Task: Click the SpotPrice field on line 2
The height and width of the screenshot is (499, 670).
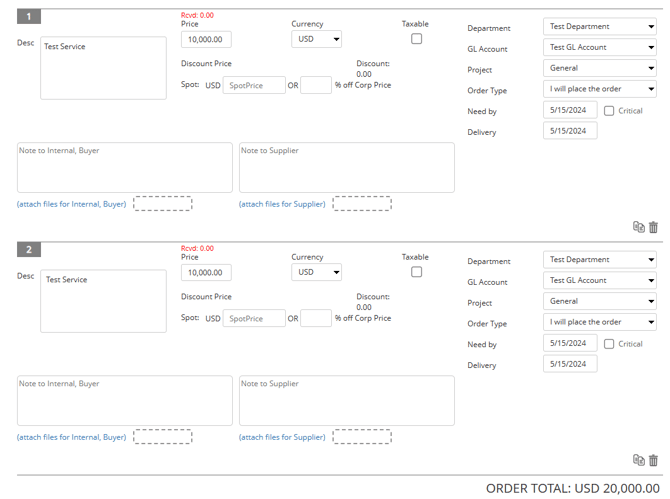Action: [254, 319]
